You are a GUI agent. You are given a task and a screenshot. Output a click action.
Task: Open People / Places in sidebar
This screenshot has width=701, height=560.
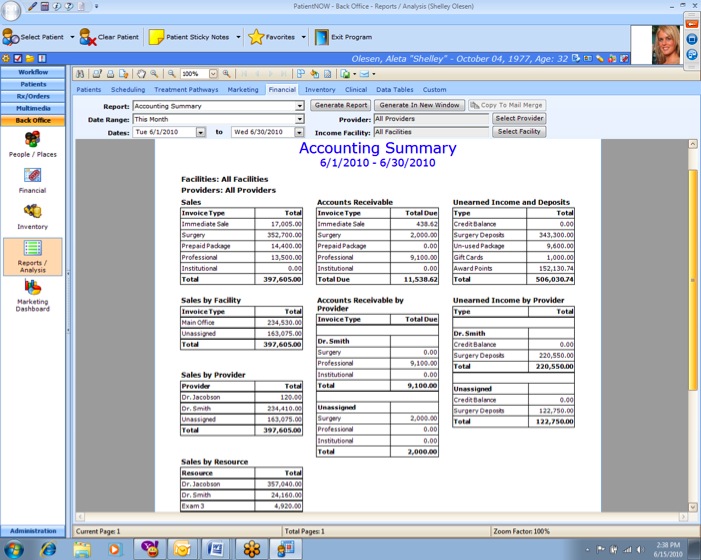pos(33,144)
